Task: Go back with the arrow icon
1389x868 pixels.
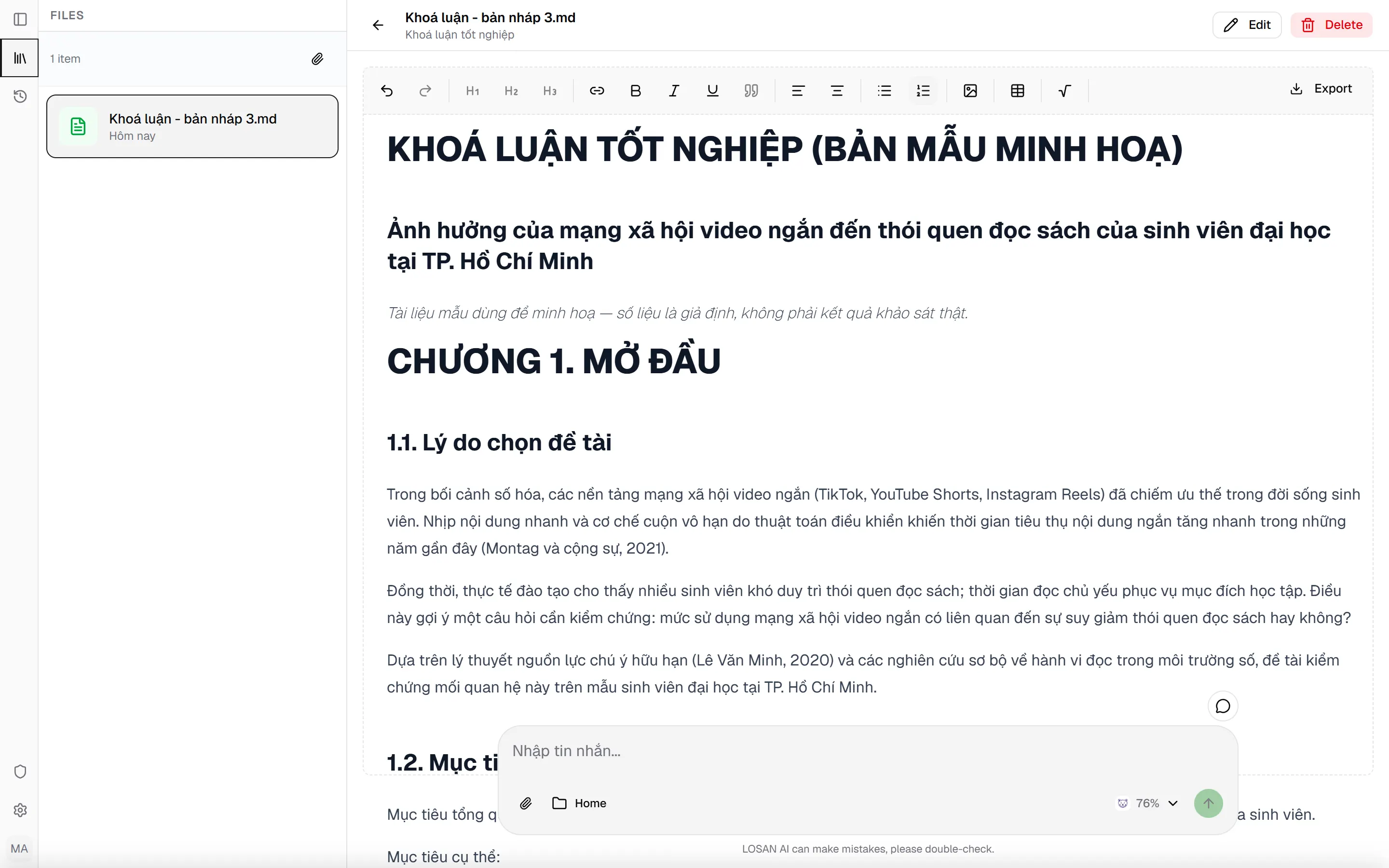Action: 378,25
